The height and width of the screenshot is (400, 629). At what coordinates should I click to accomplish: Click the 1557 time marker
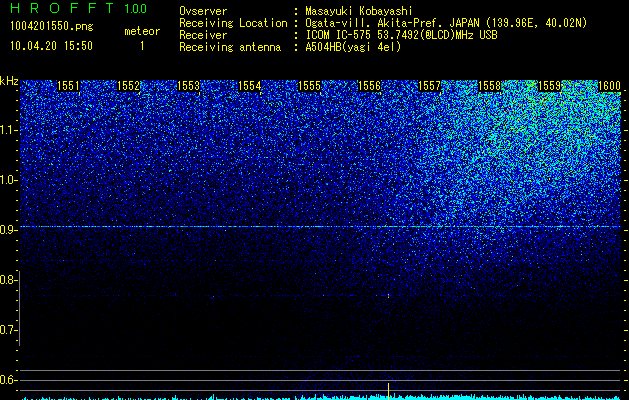[x=429, y=86]
